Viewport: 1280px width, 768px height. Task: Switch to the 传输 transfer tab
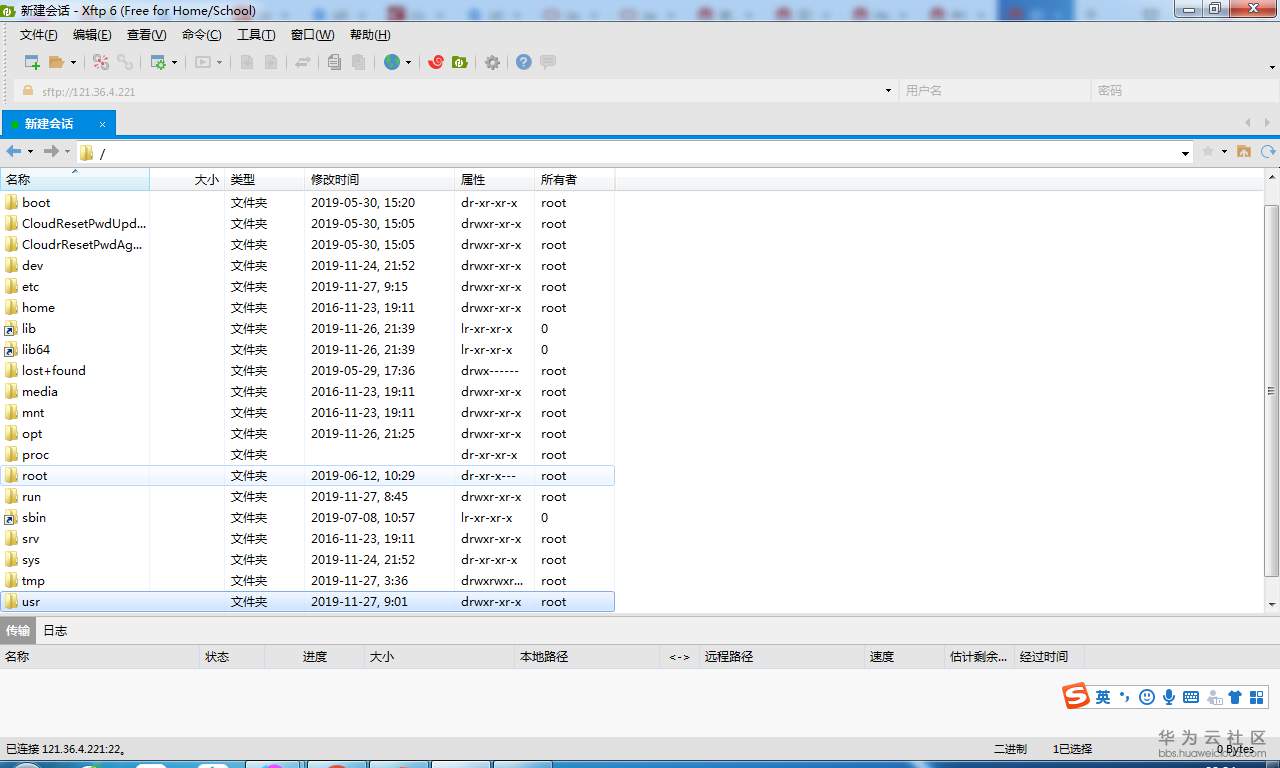point(18,631)
